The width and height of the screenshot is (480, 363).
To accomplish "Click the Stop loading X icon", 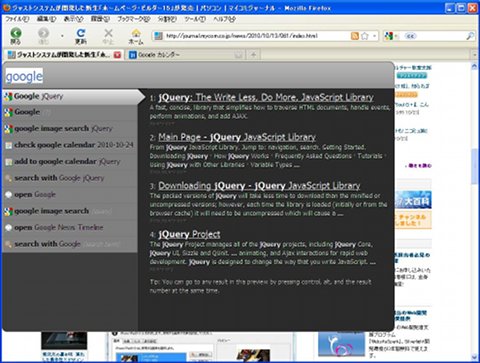I will 108,33.
